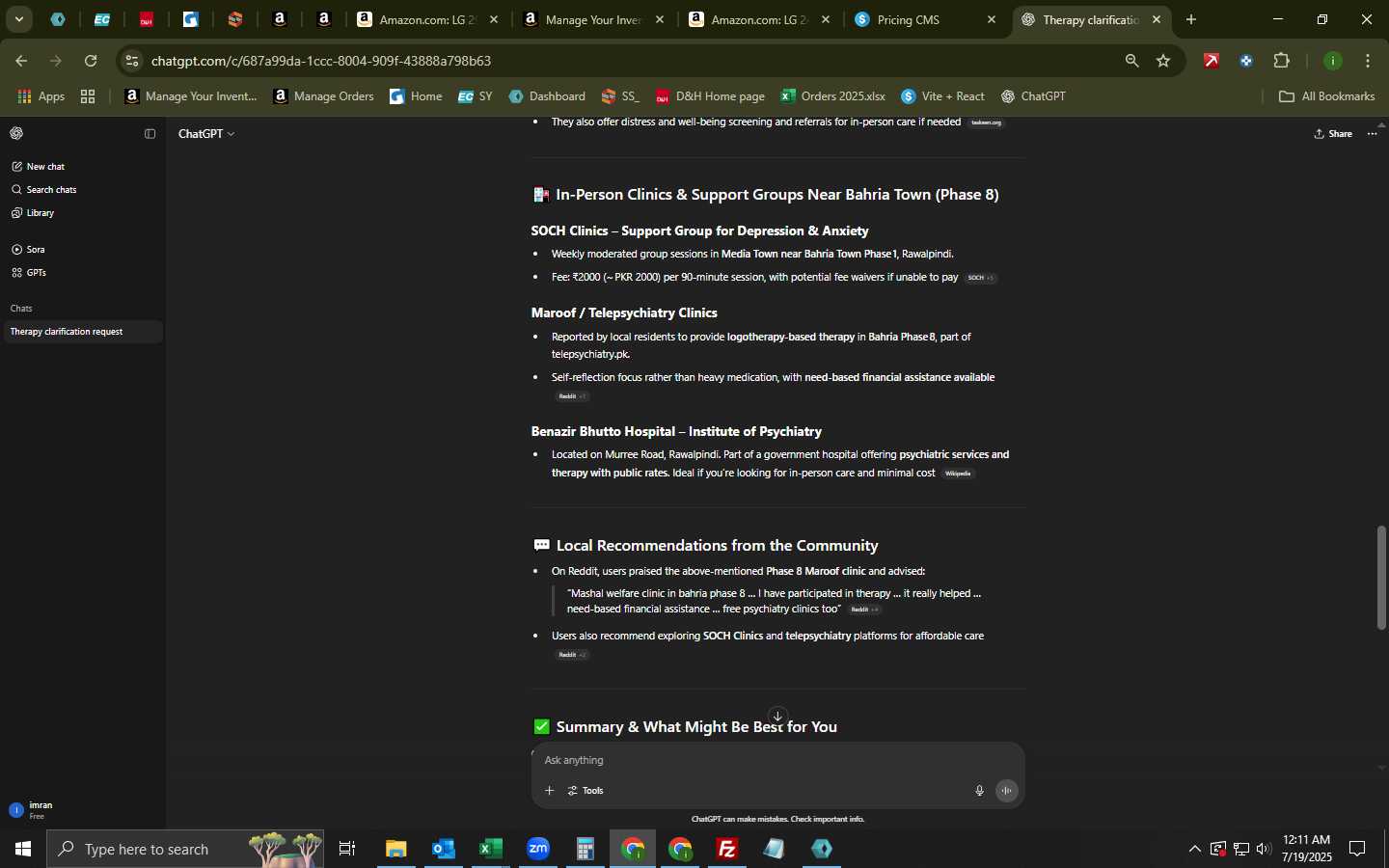Click the address bar URL
1389x868 pixels.
pos(321,61)
